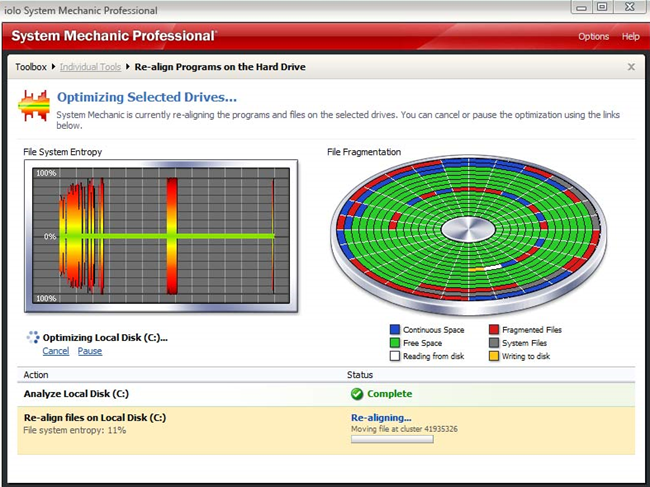650x487 pixels.
Task: Open Individual Tools breadcrumb link
Action: (90, 67)
